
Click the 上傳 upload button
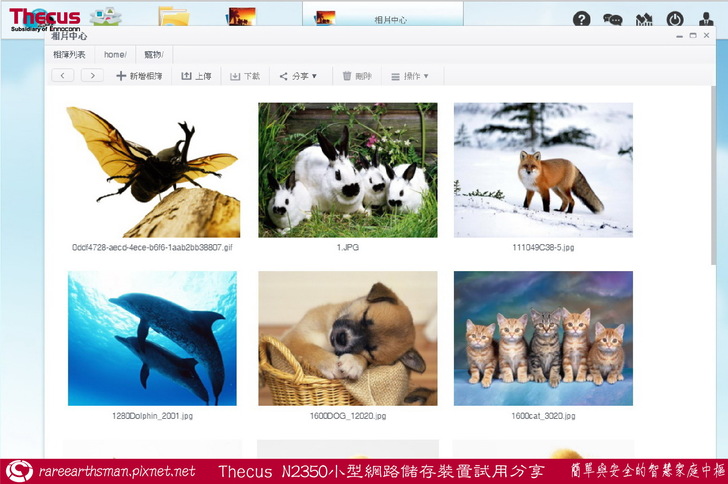click(x=196, y=76)
